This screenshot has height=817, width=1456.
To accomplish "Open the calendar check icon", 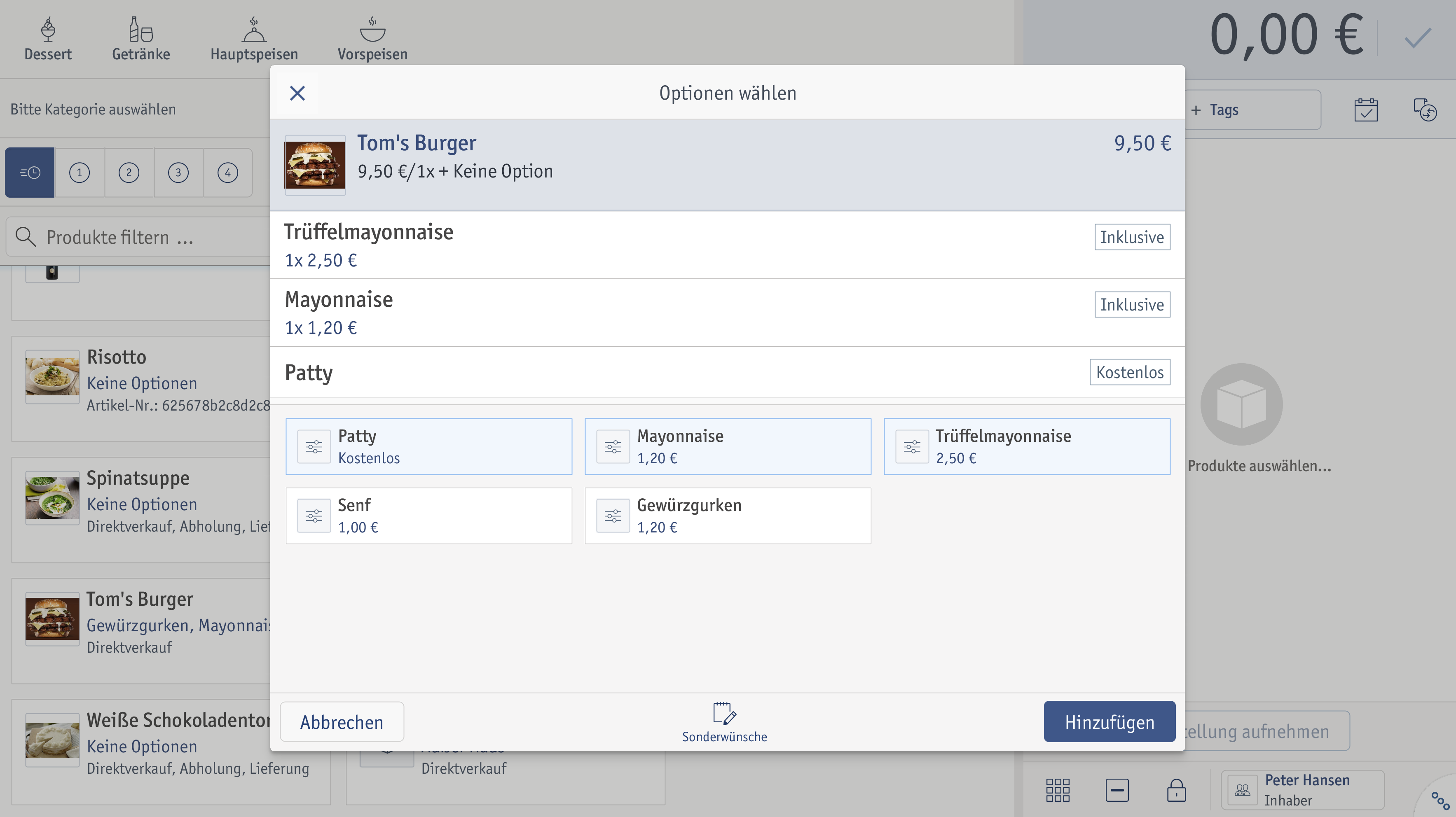I will tap(1366, 110).
